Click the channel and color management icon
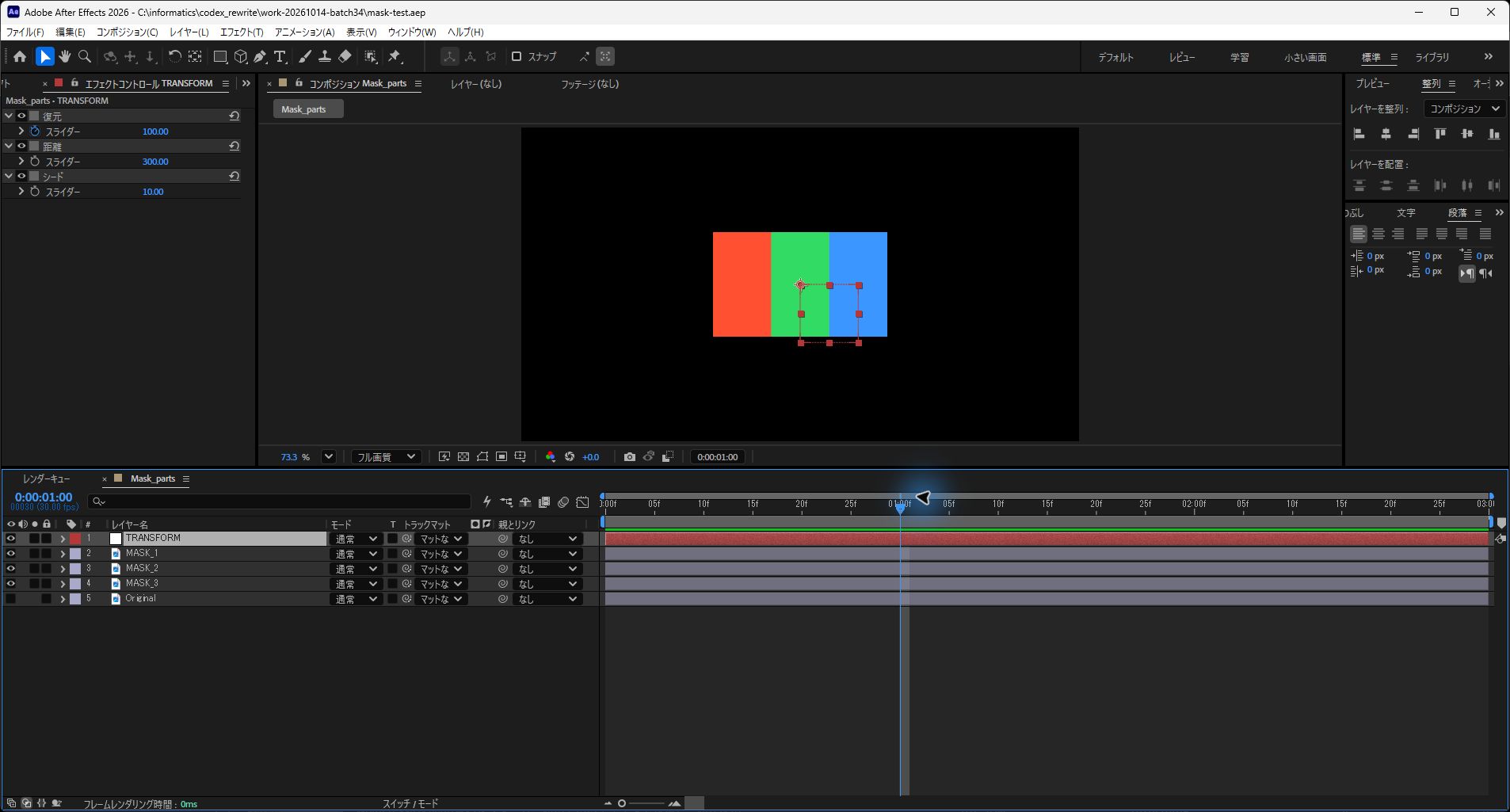1510x812 pixels. [551, 457]
